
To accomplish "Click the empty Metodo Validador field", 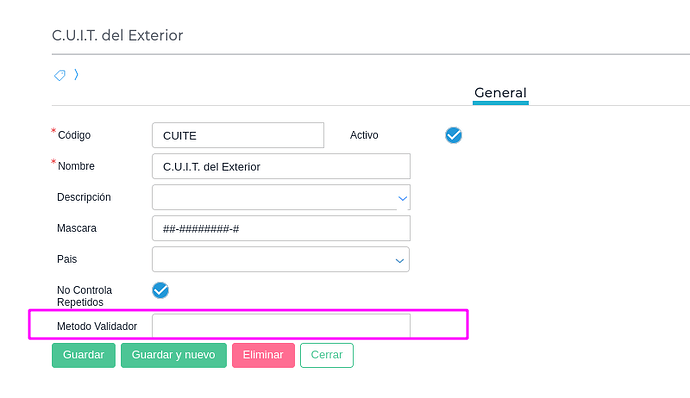I will tap(281, 326).
